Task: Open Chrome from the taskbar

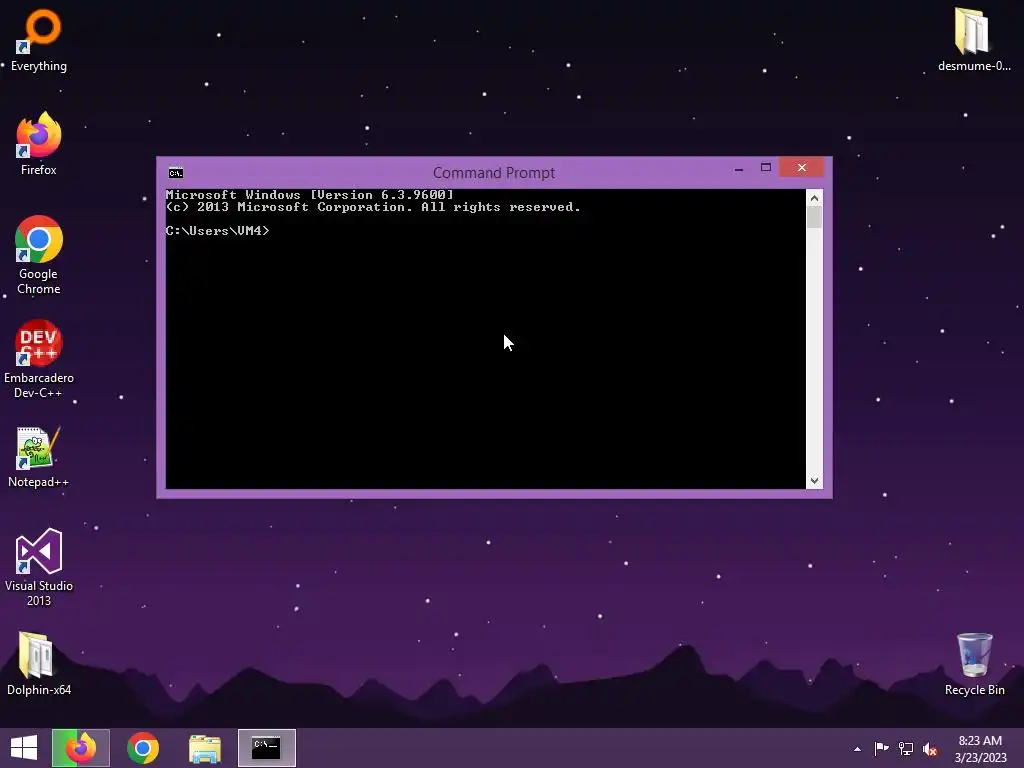Action: [143, 748]
